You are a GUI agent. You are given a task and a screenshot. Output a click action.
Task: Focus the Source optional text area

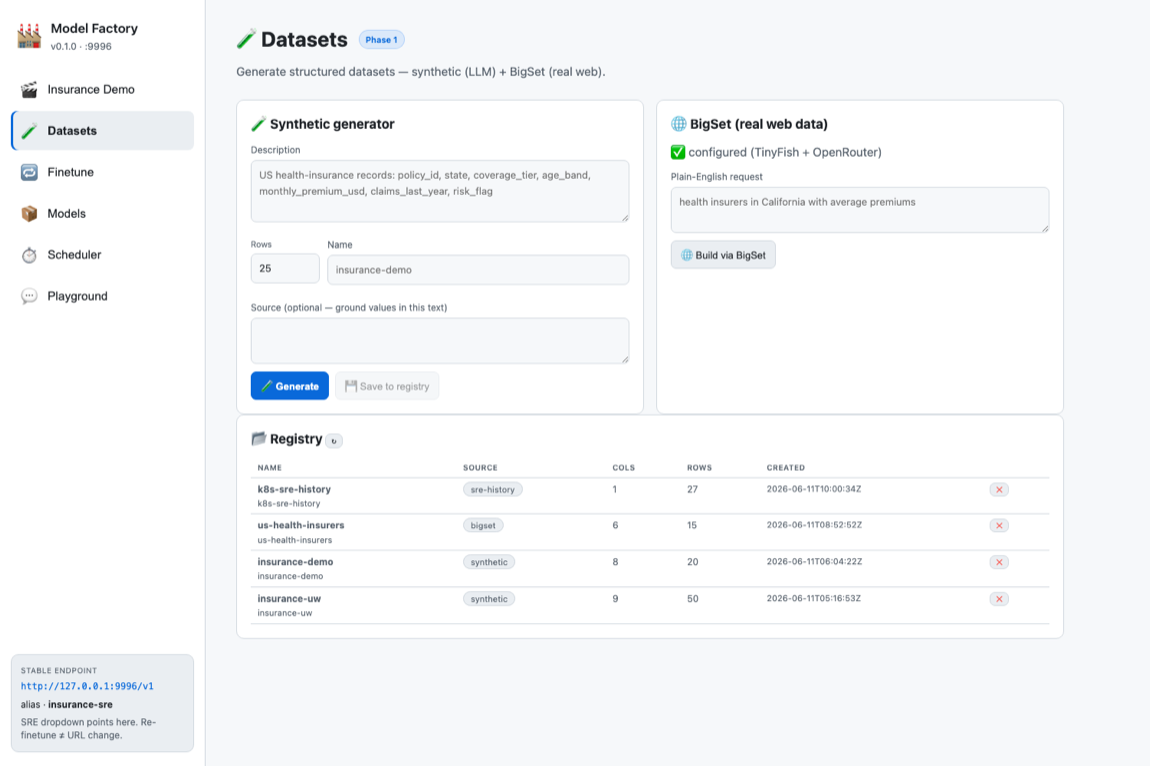pyautogui.click(x=440, y=340)
